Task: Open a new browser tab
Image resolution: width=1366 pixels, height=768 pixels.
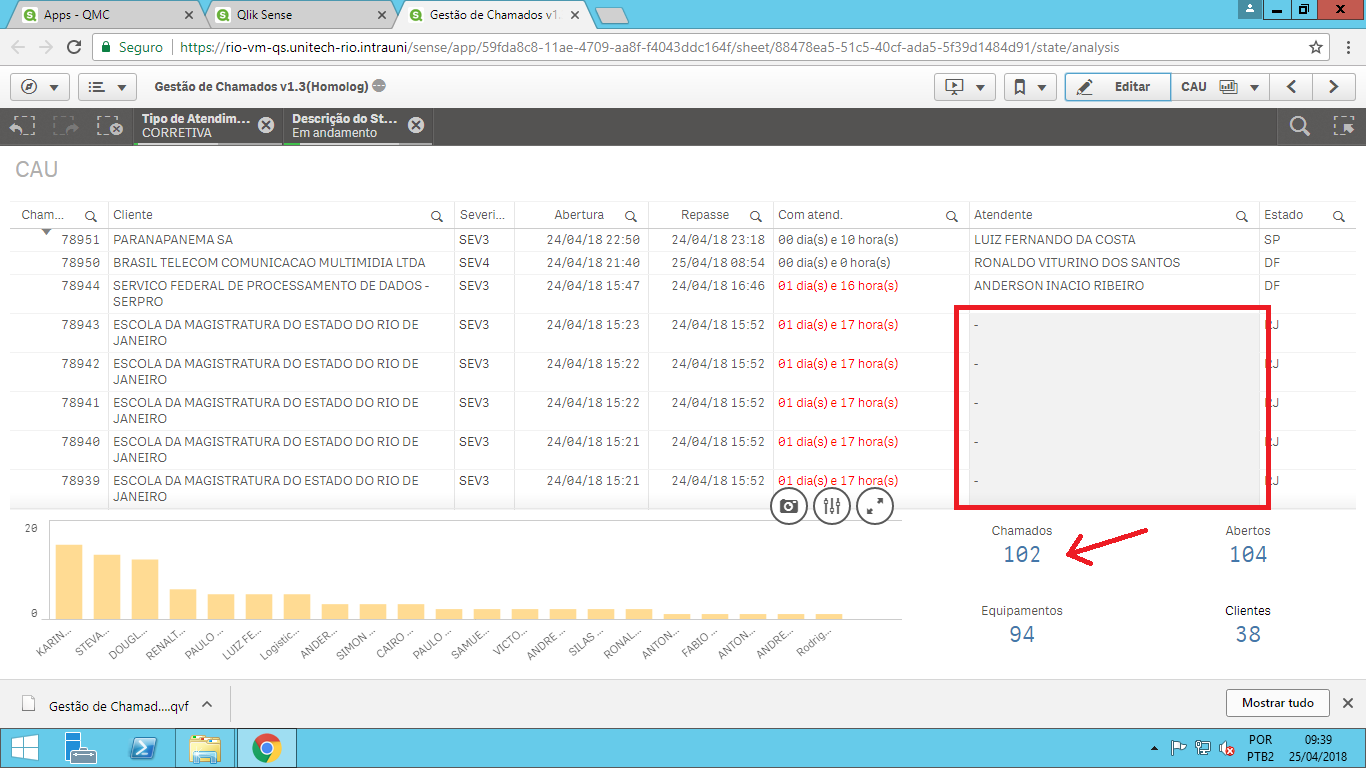Action: click(x=611, y=15)
